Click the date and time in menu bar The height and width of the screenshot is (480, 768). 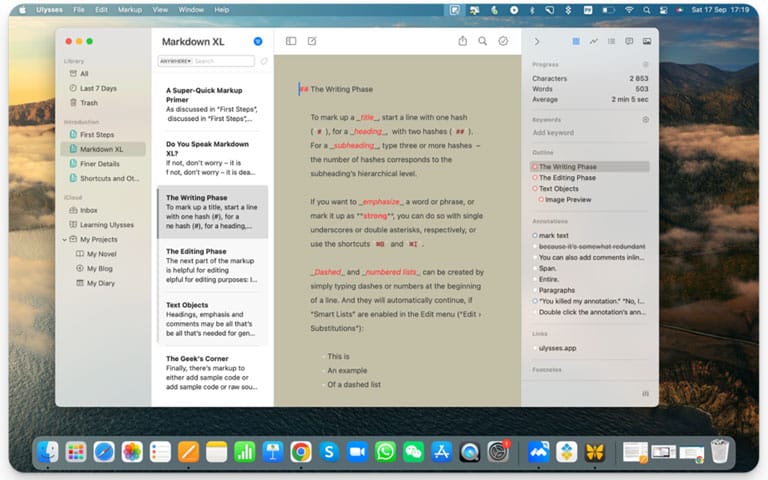(x=720, y=10)
